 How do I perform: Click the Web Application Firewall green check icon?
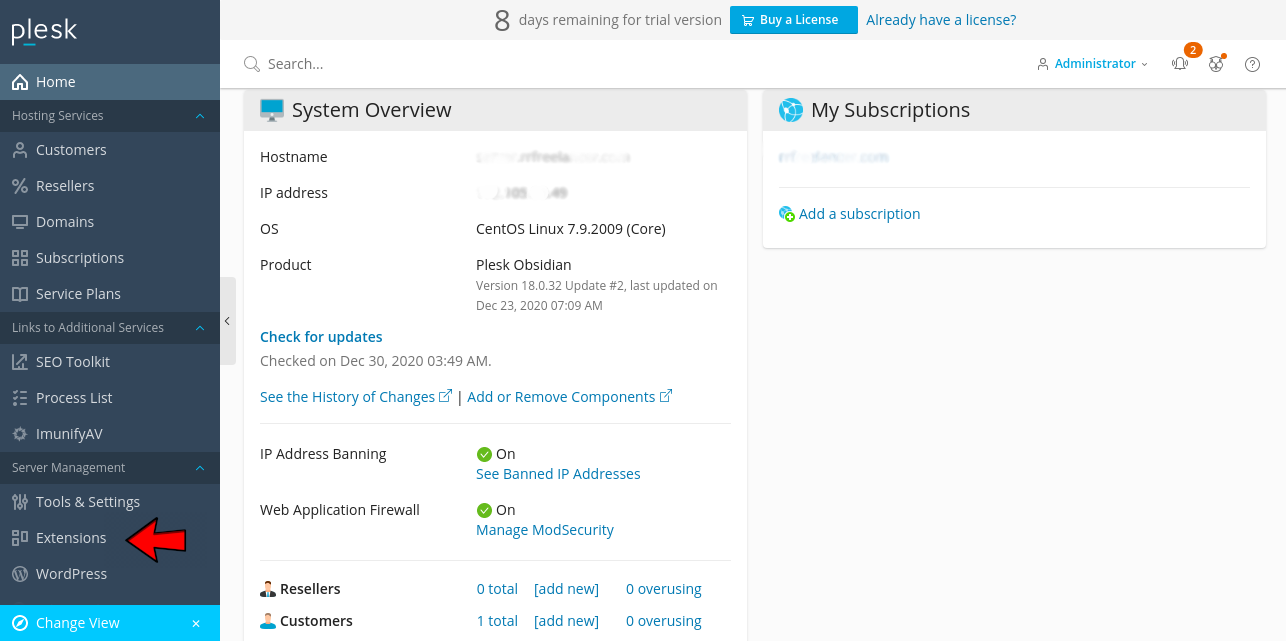484,510
